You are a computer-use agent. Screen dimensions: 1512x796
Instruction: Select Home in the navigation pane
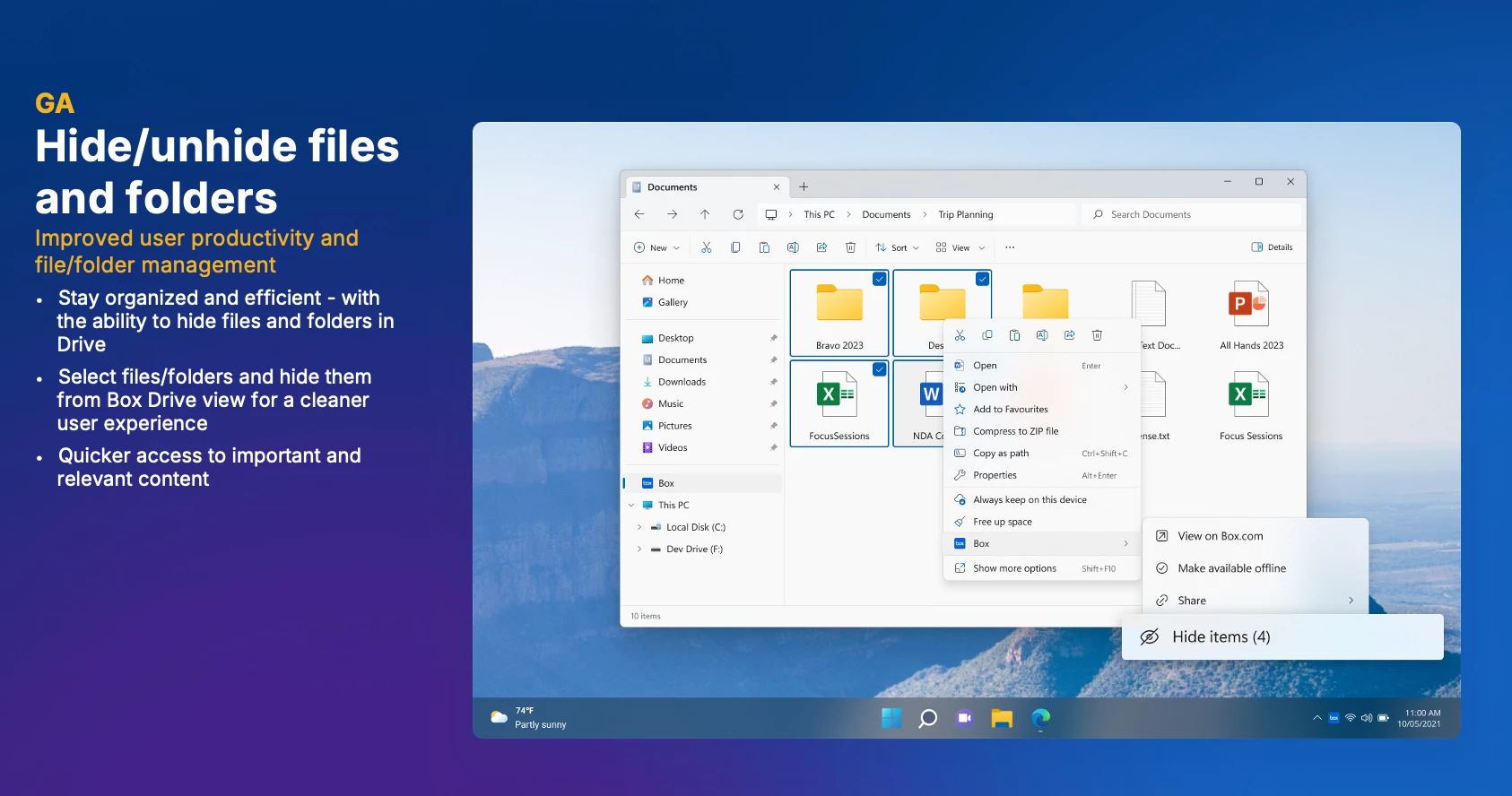pos(702,281)
